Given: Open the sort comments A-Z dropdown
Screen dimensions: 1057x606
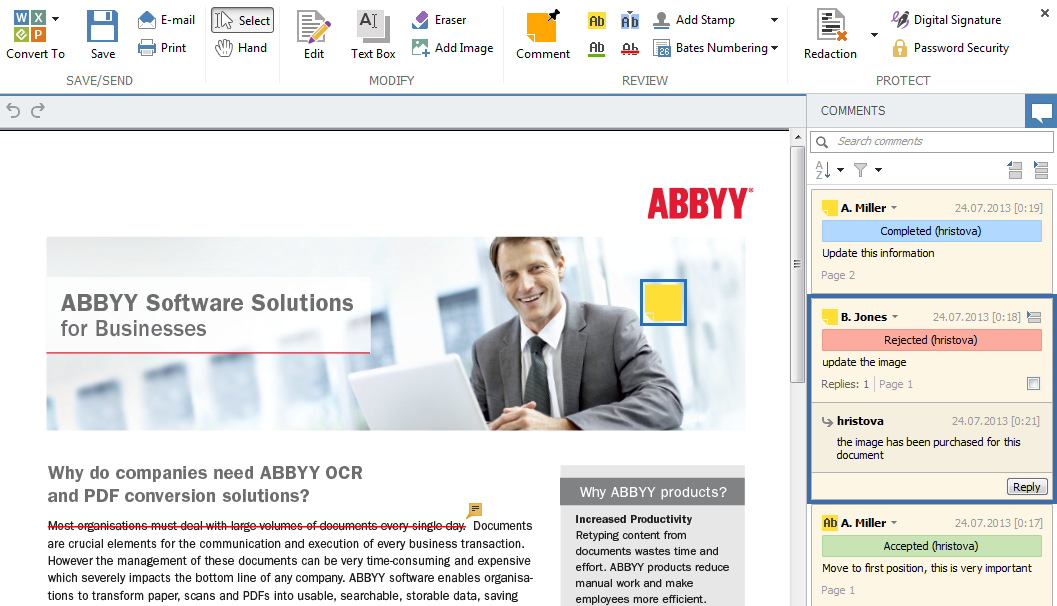Looking at the screenshot, I should (x=829, y=170).
